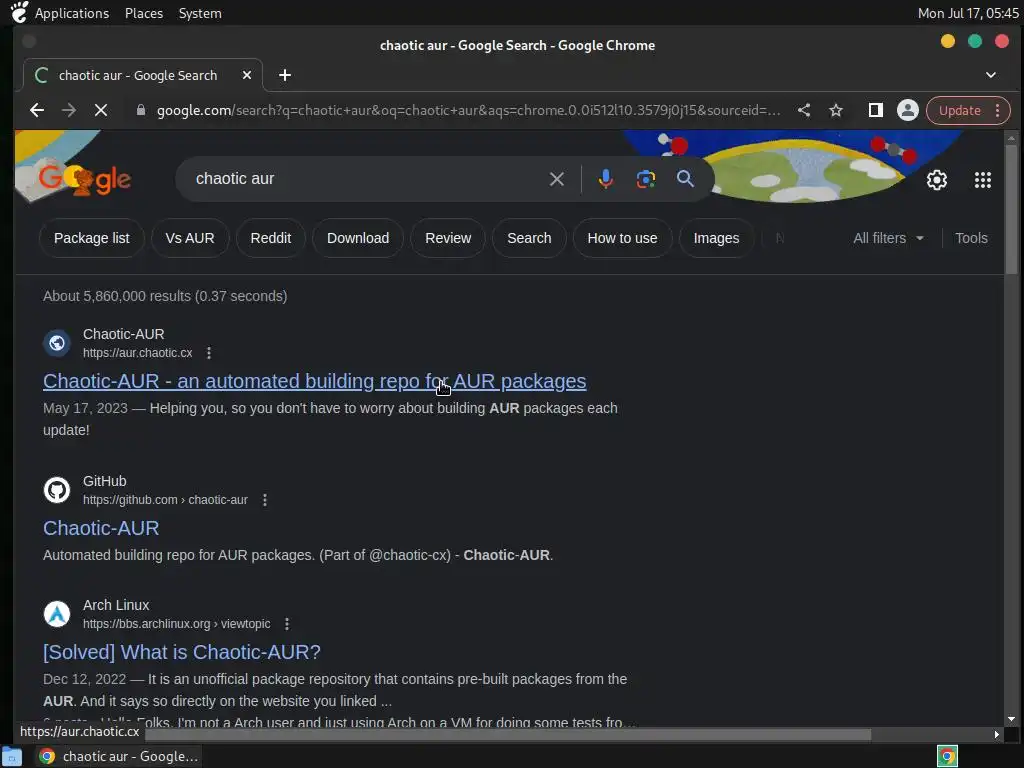1024x768 pixels.
Task: Open new browser tab
Action: (x=285, y=75)
